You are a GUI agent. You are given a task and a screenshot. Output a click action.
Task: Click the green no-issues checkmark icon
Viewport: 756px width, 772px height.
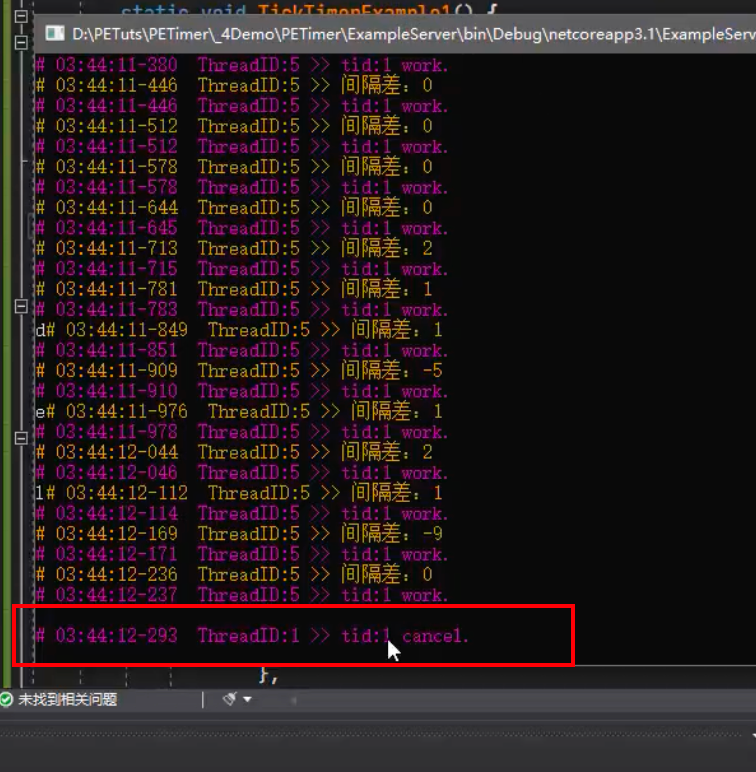[7, 700]
